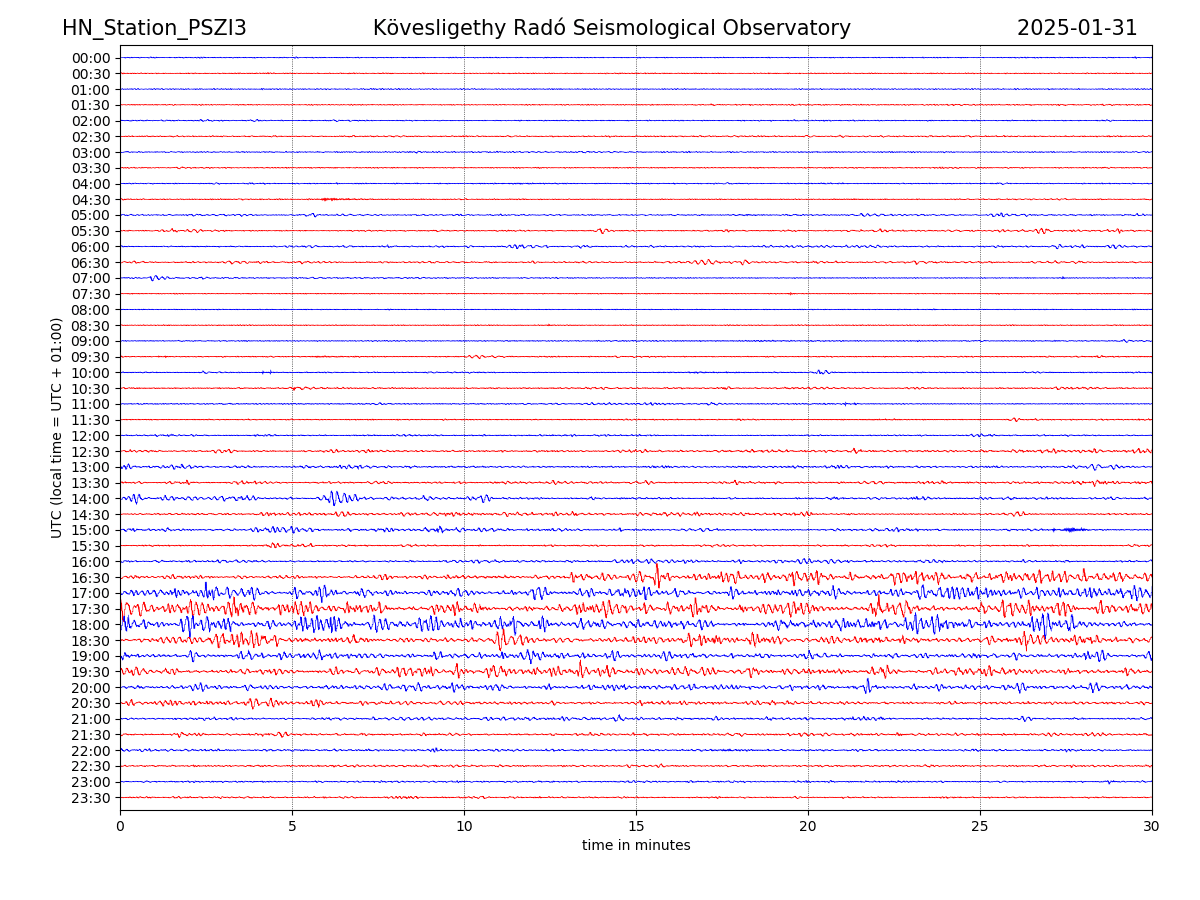This screenshot has height=900, width=1200.
Task: Click the vertical UTC local time axis label
Action: coord(58,428)
